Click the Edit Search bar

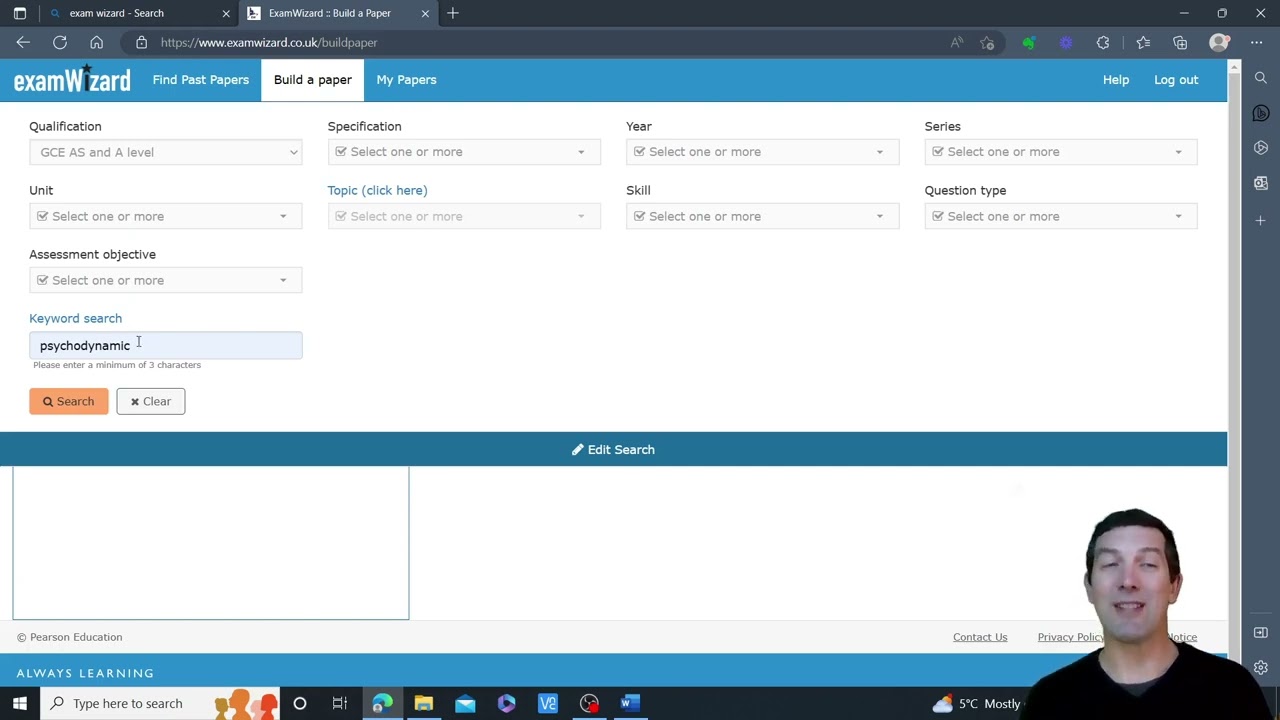pyautogui.click(x=613, y=450)
